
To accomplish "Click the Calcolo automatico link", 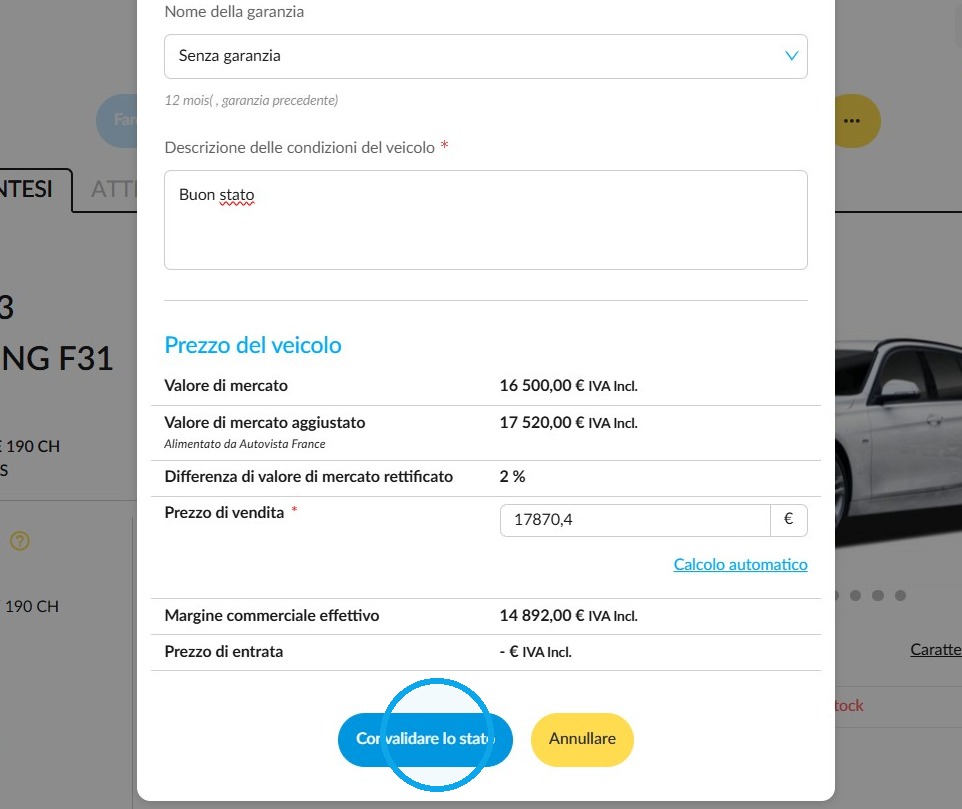I will tap(740, 564).
